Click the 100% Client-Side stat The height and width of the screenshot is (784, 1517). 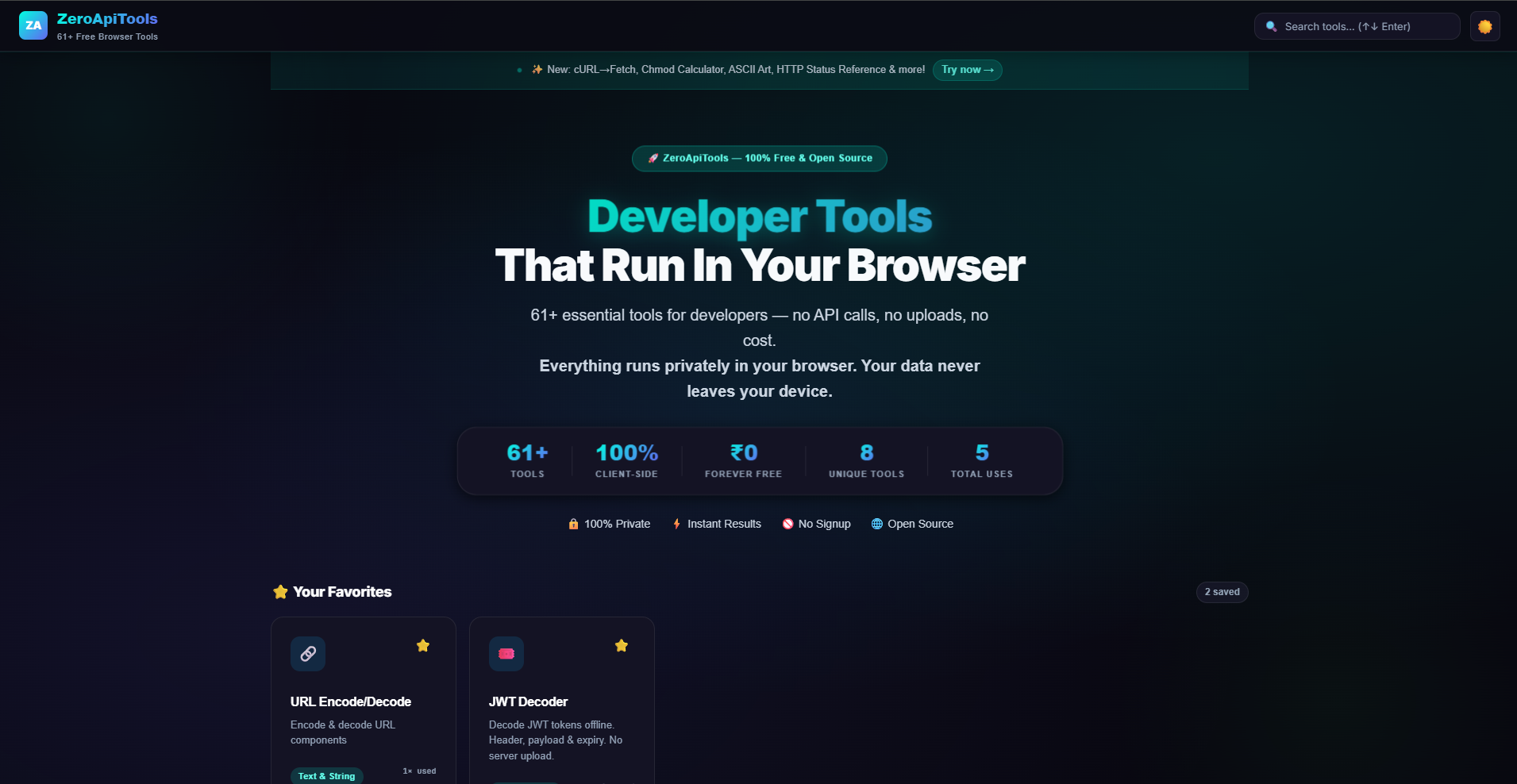tap(626, 461)
